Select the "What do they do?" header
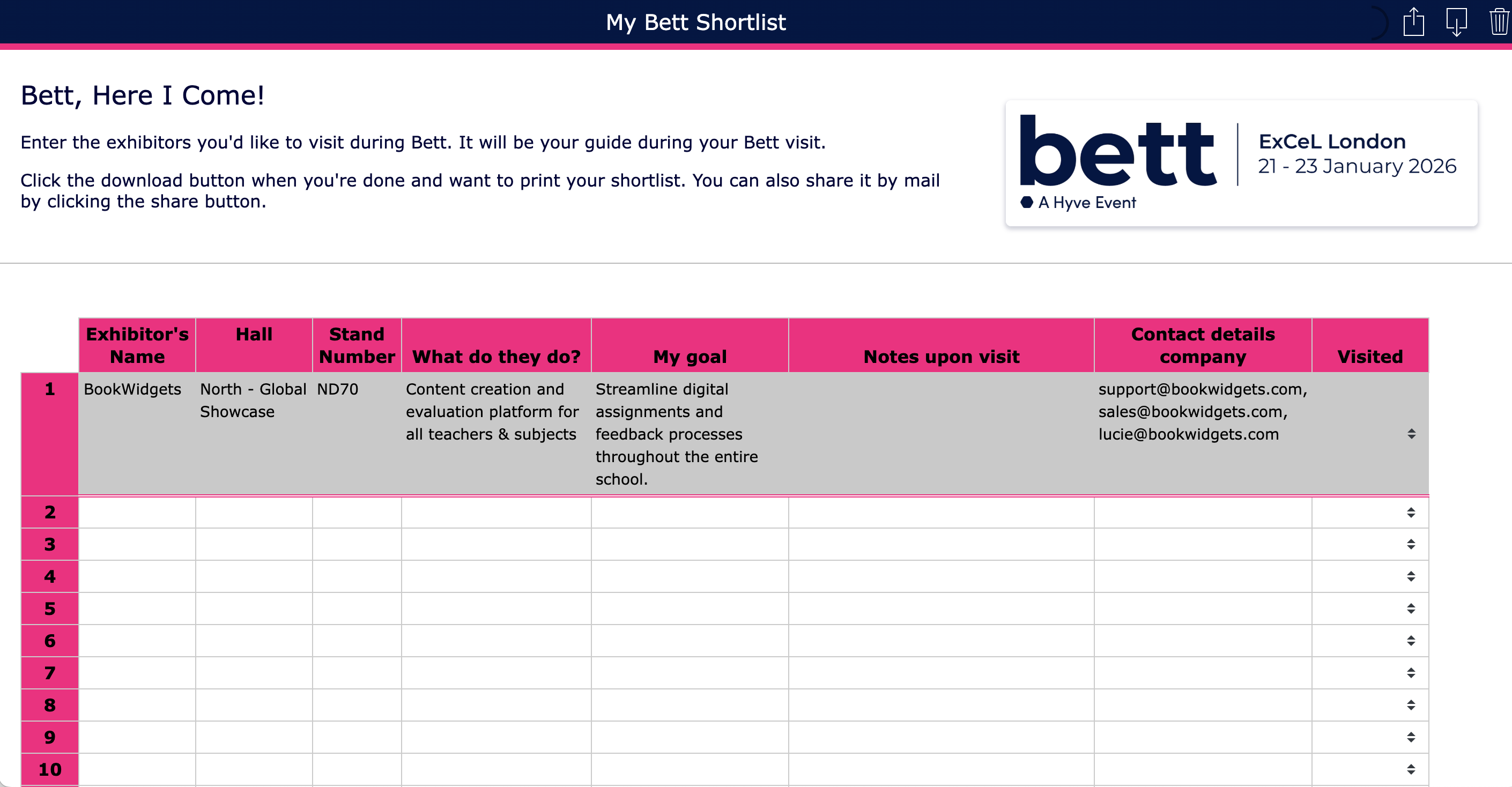 pyautogui.click(x=496, y=356)
